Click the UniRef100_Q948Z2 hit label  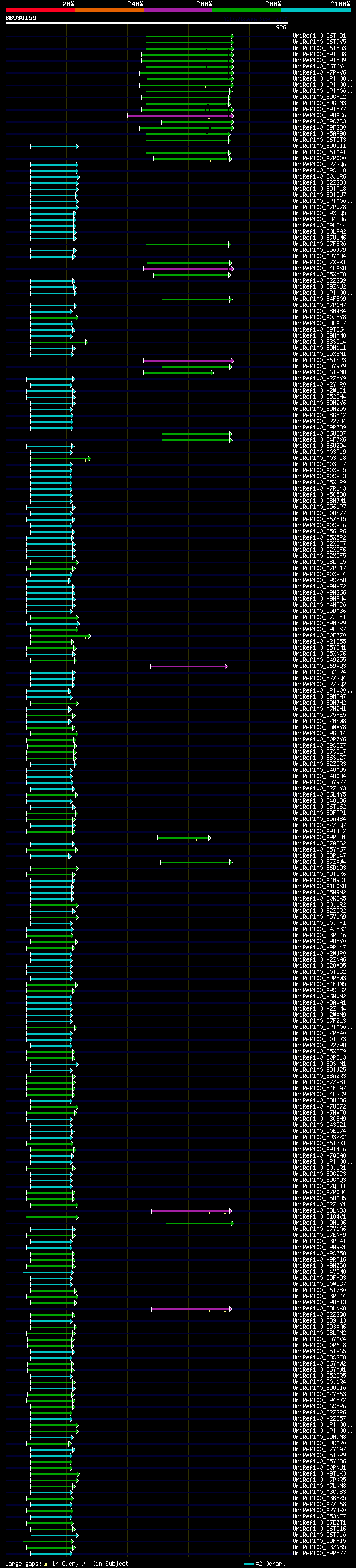click(x=319, y=1400)
